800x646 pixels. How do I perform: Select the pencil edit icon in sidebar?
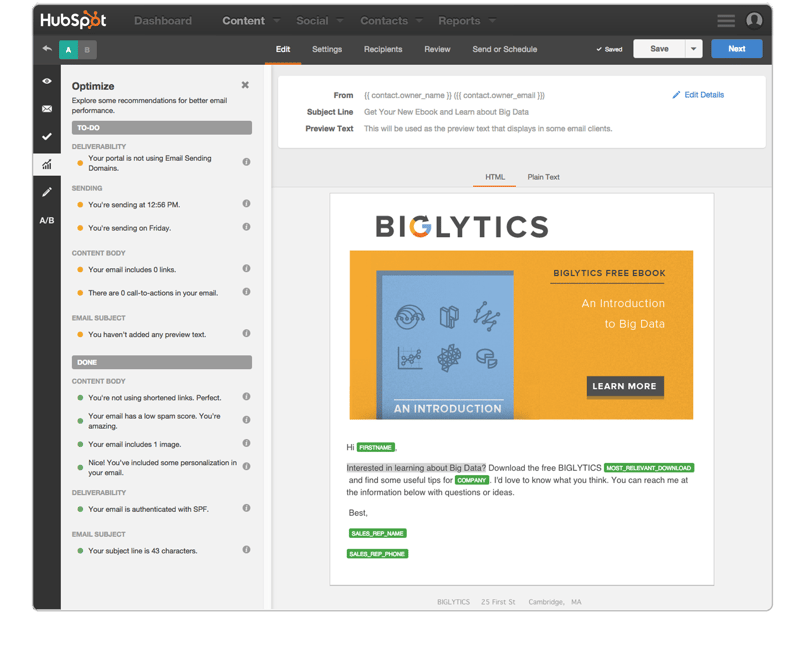point(47,192)
